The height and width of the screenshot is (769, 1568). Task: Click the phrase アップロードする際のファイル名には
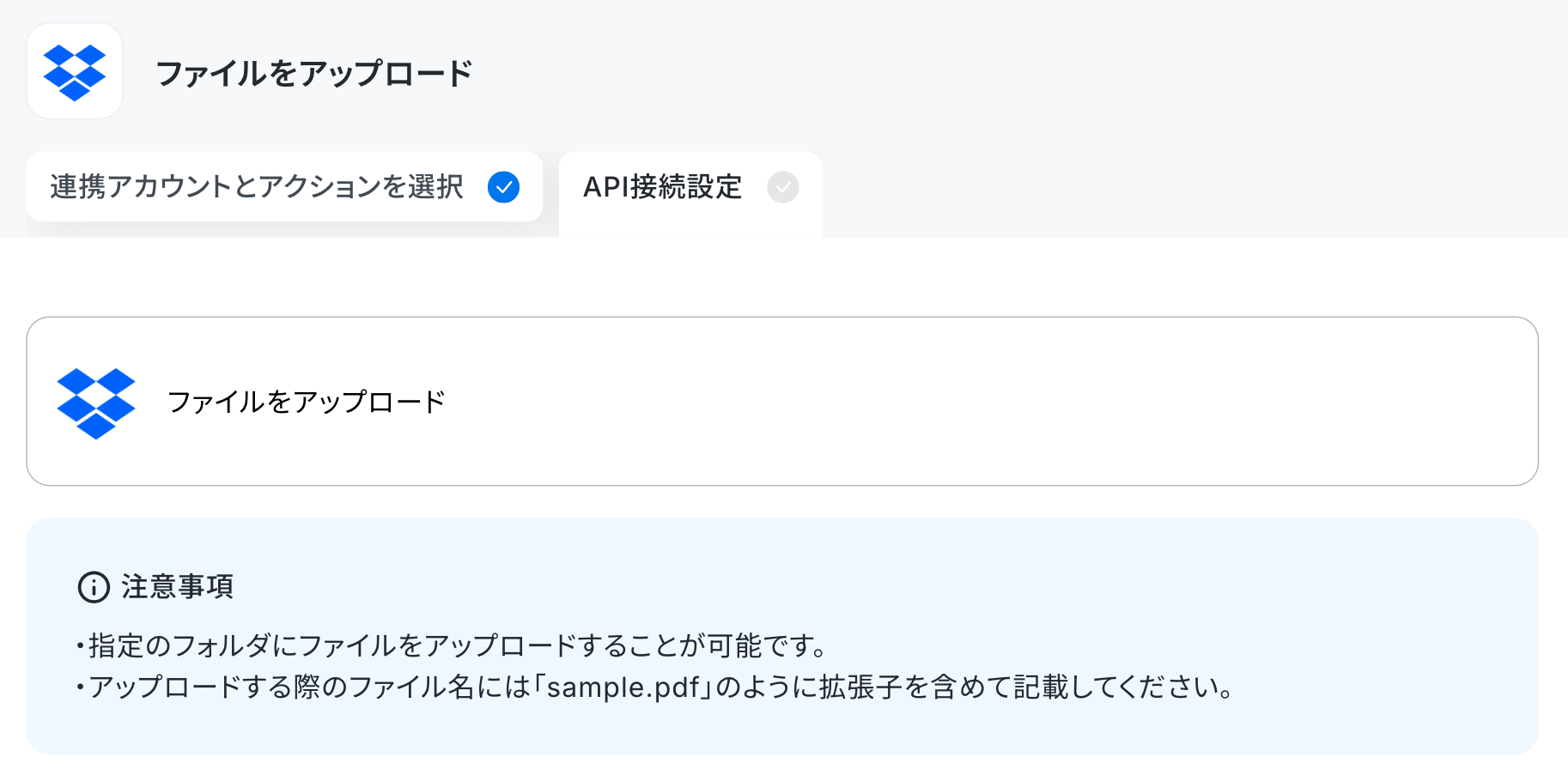tap(310, 687)
